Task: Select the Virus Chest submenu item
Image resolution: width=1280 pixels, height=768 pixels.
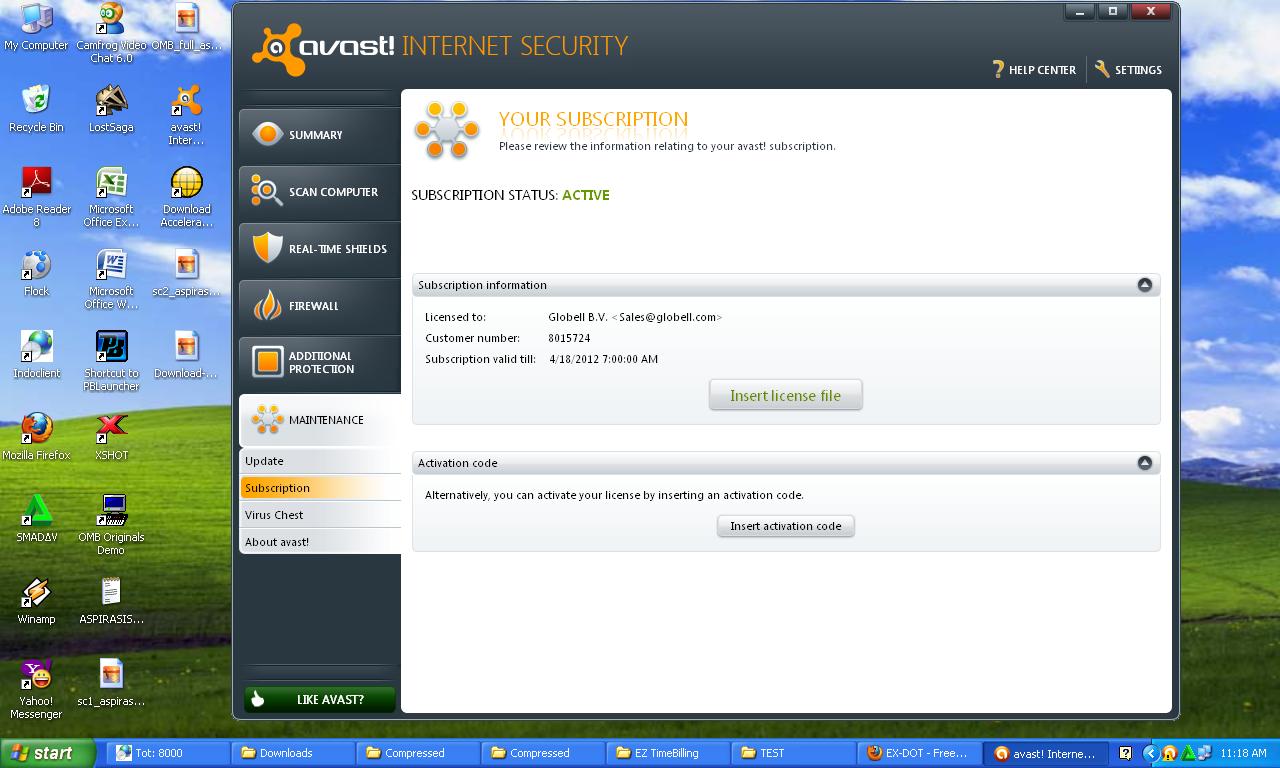Action: 320,515
